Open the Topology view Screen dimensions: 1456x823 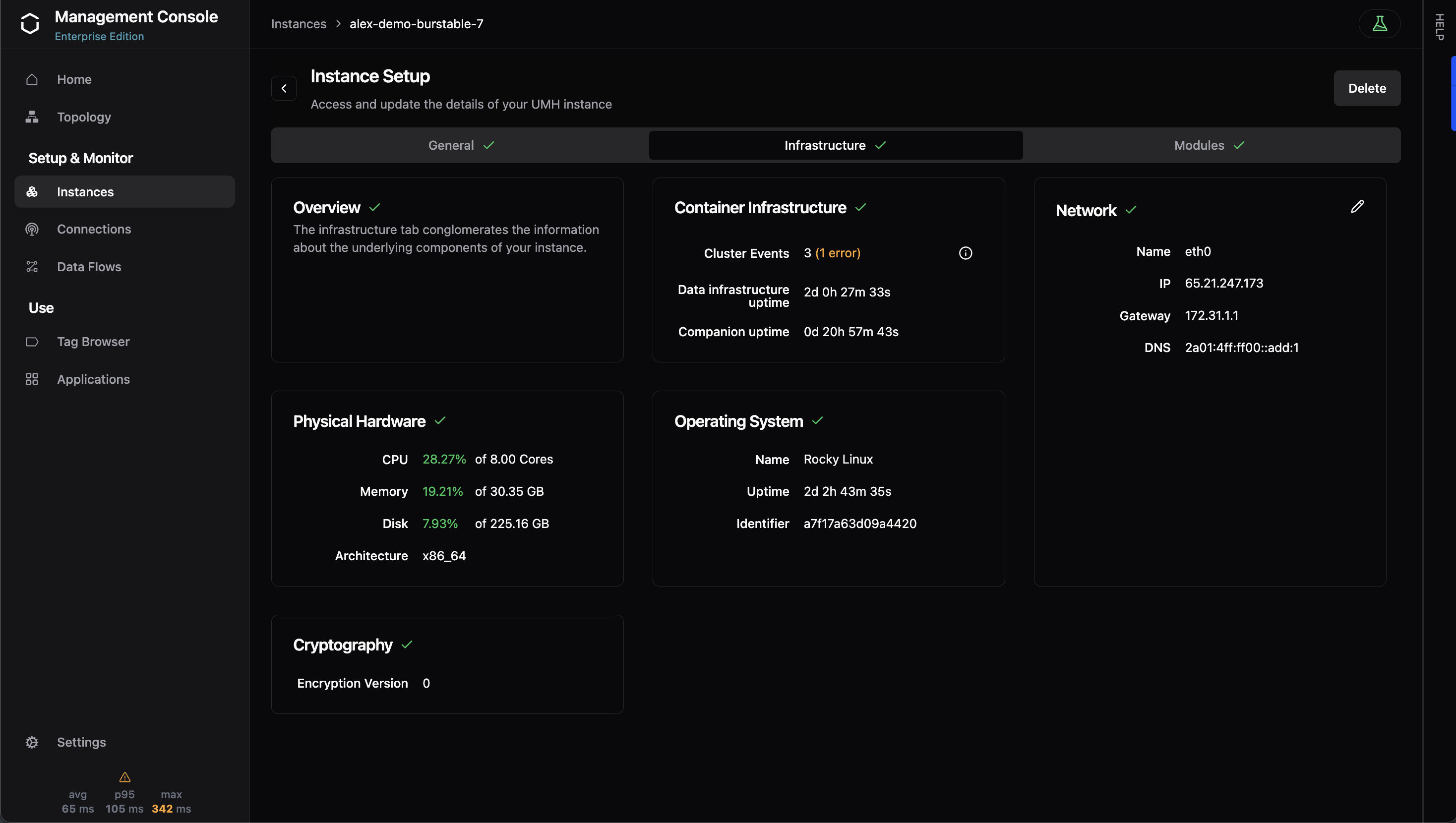pos(84,117)
